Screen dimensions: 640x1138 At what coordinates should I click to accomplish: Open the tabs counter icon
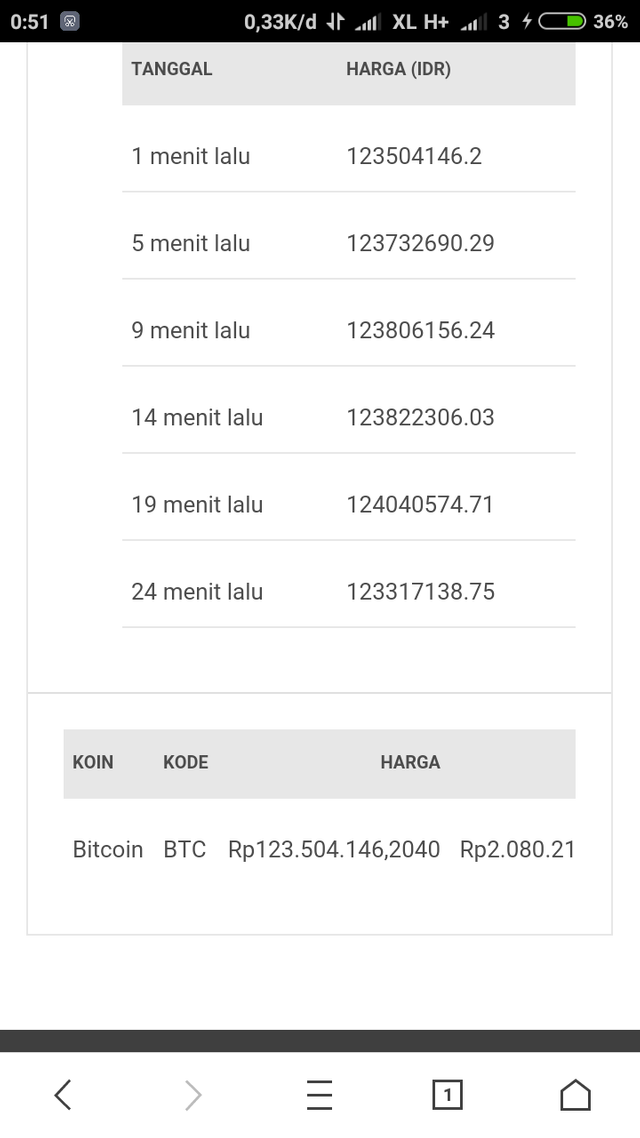click(447, 1095)
